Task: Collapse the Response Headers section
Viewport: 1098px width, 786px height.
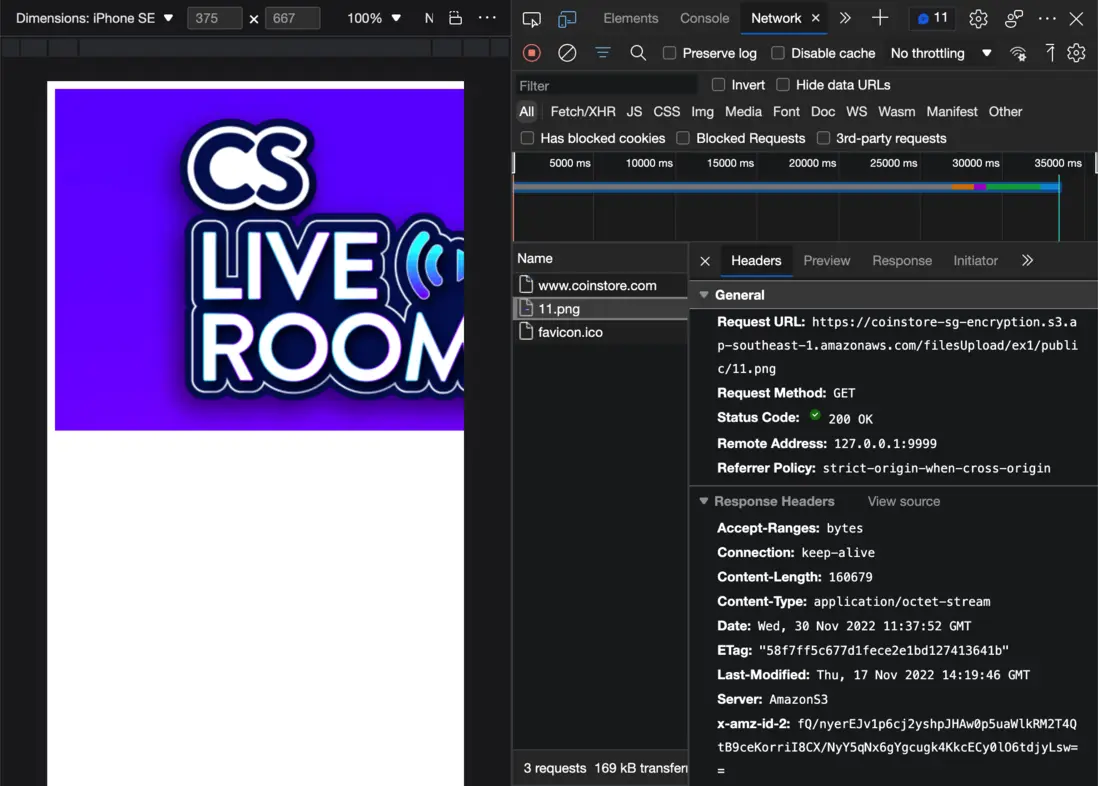Action: click(x=704, y=501)
